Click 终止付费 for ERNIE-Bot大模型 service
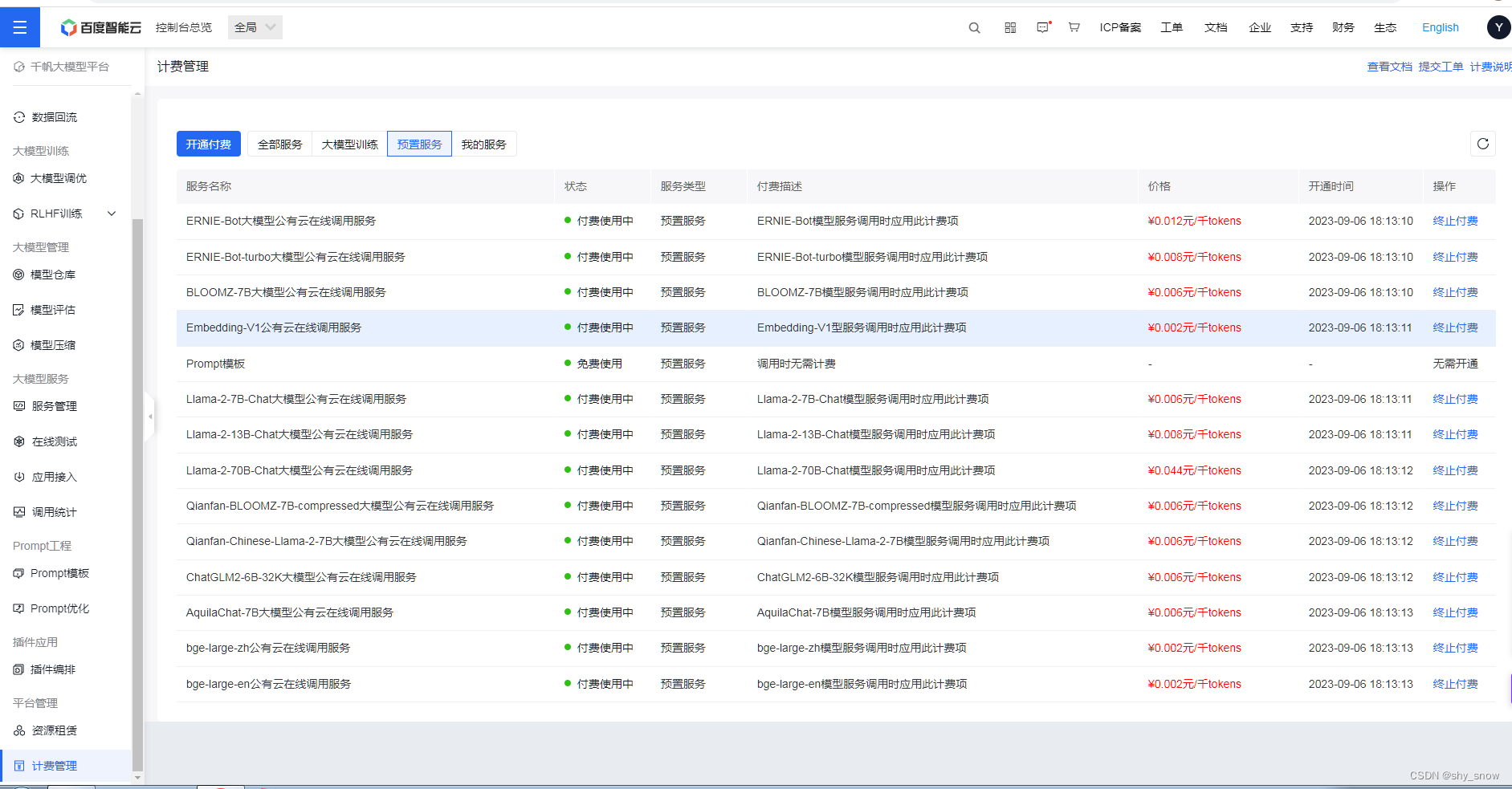1512x789 pixels. click(1456, 221)
